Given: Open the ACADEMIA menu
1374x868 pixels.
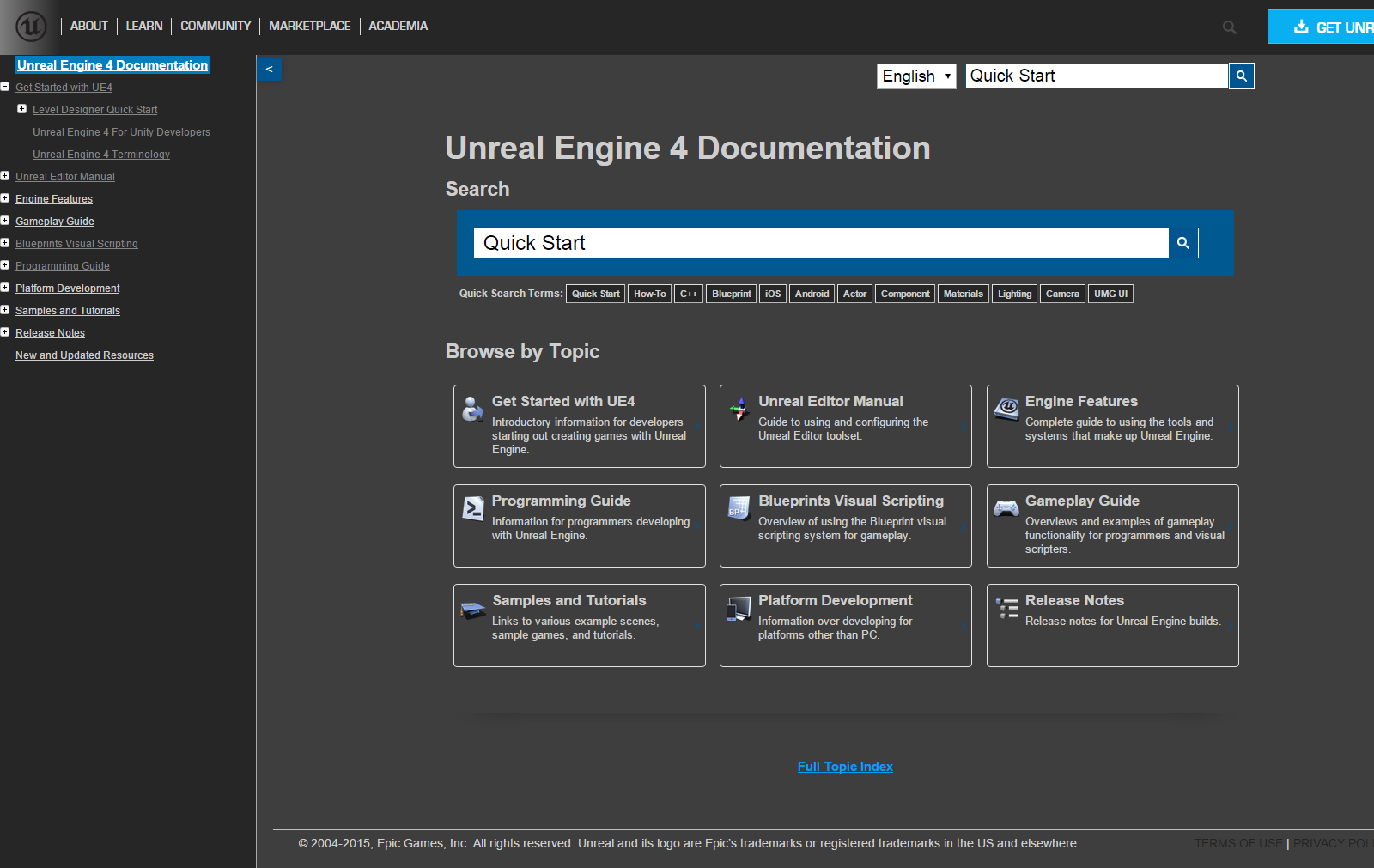Looking at the screenshot, I should (398, 27).
